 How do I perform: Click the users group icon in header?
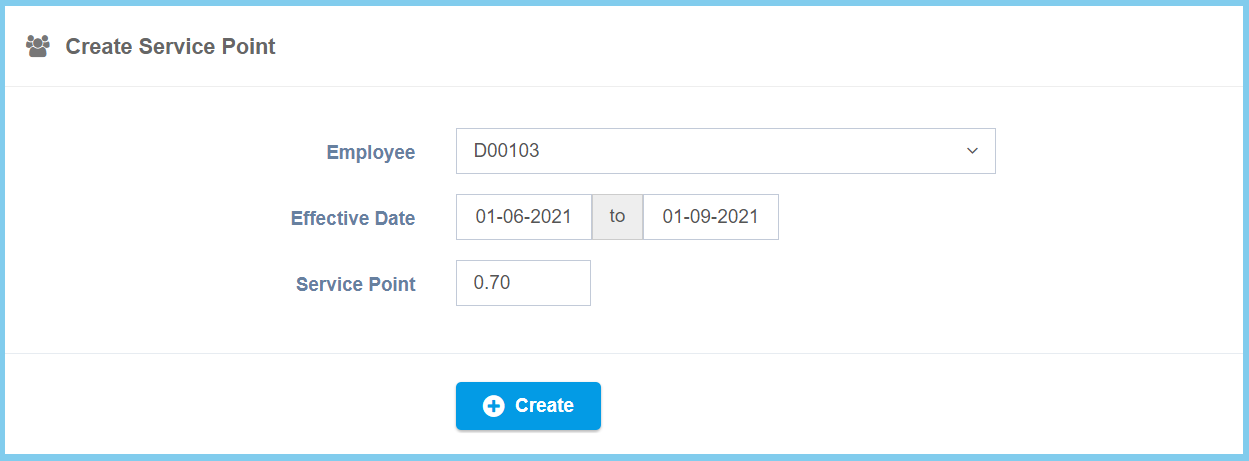pos(38,46)
